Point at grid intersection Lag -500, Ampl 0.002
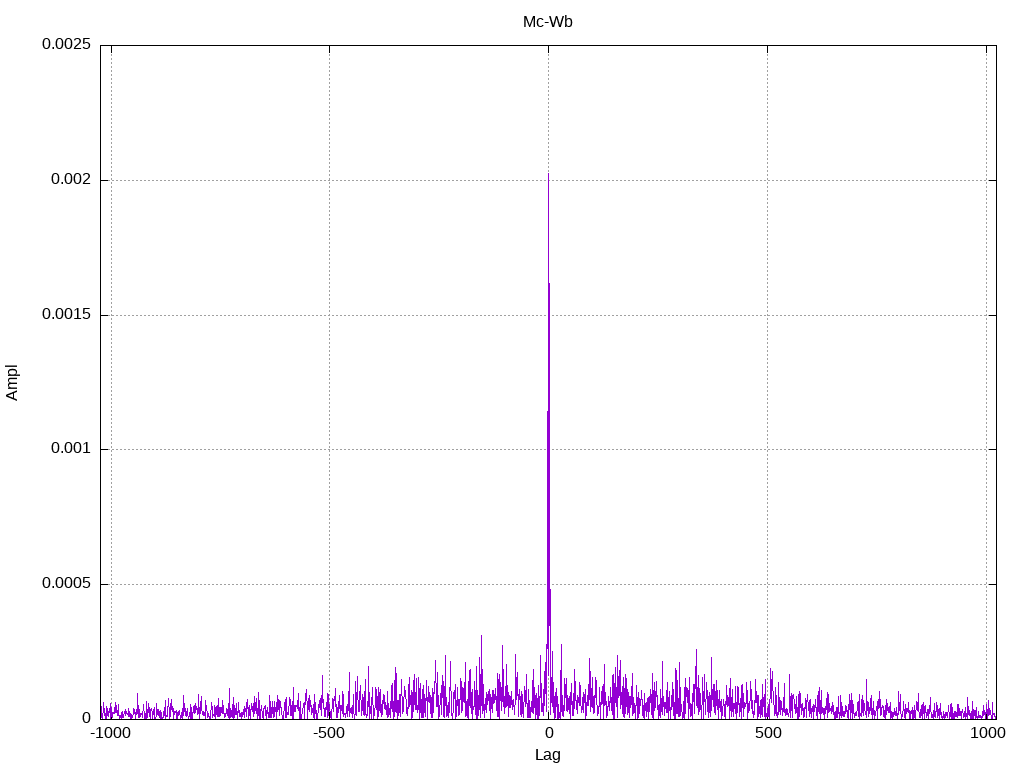Screen dimensions: 1024x768 [x=329, y=180]
